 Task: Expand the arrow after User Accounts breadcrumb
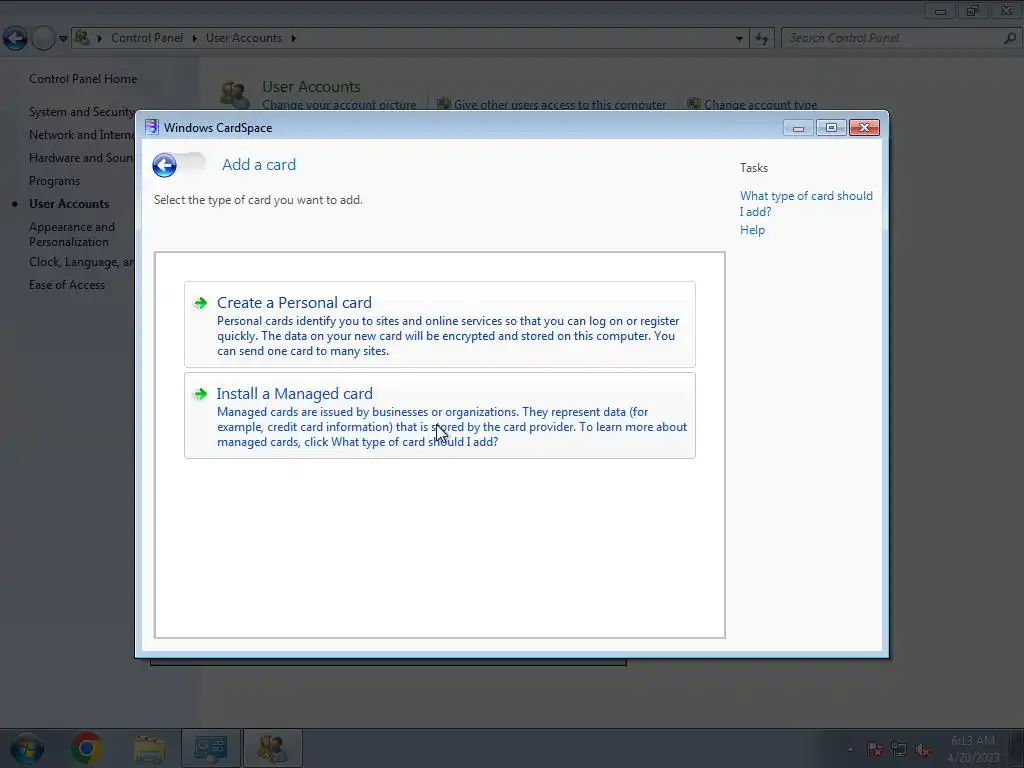pyautogui.click(x=293, y=38)
